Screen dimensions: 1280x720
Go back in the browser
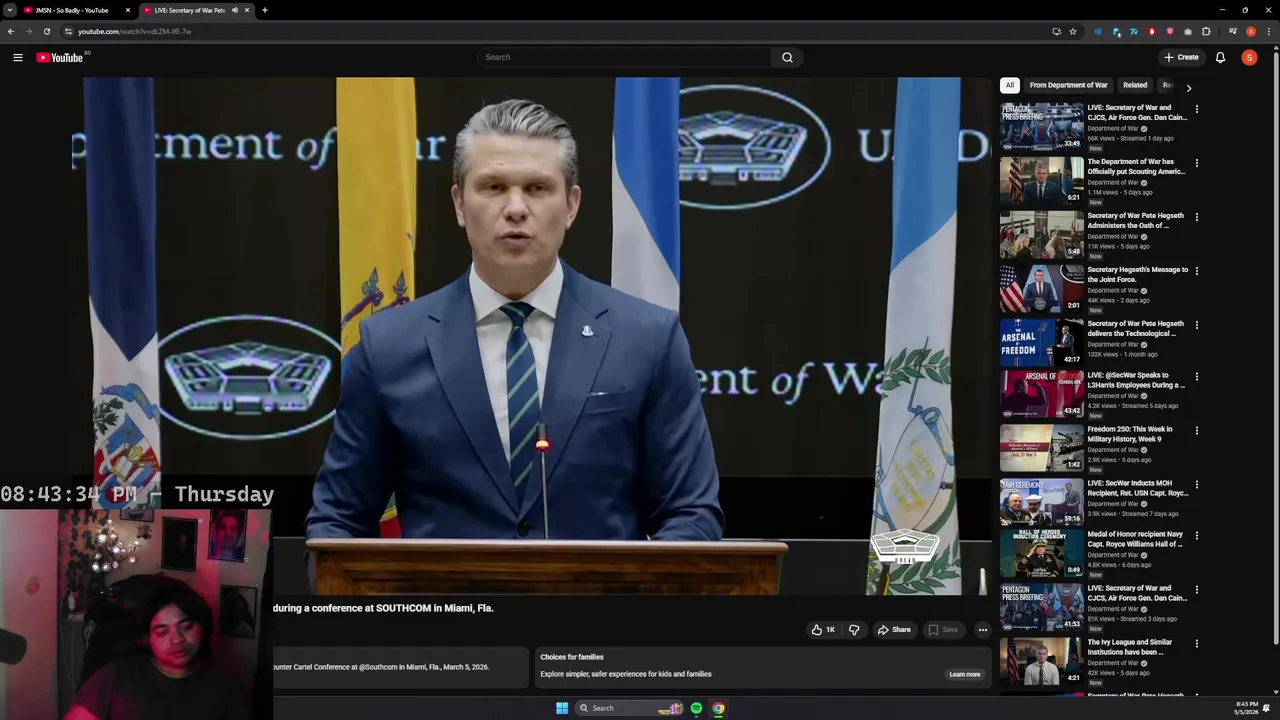coord(11,31)
